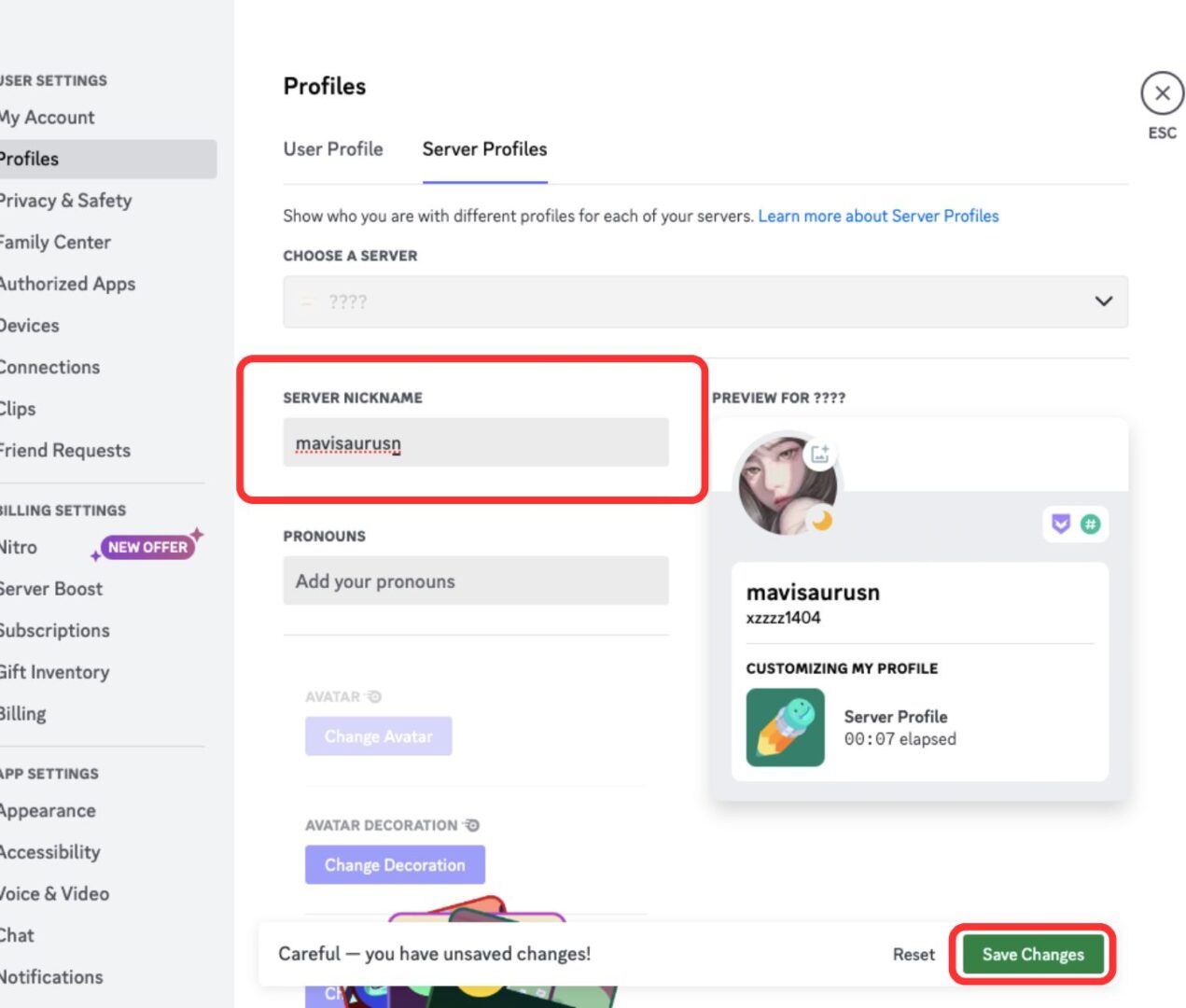This screenshot has height=1008, width=1186.
Task: Open the Connections settings section
Action: point(50,367)
